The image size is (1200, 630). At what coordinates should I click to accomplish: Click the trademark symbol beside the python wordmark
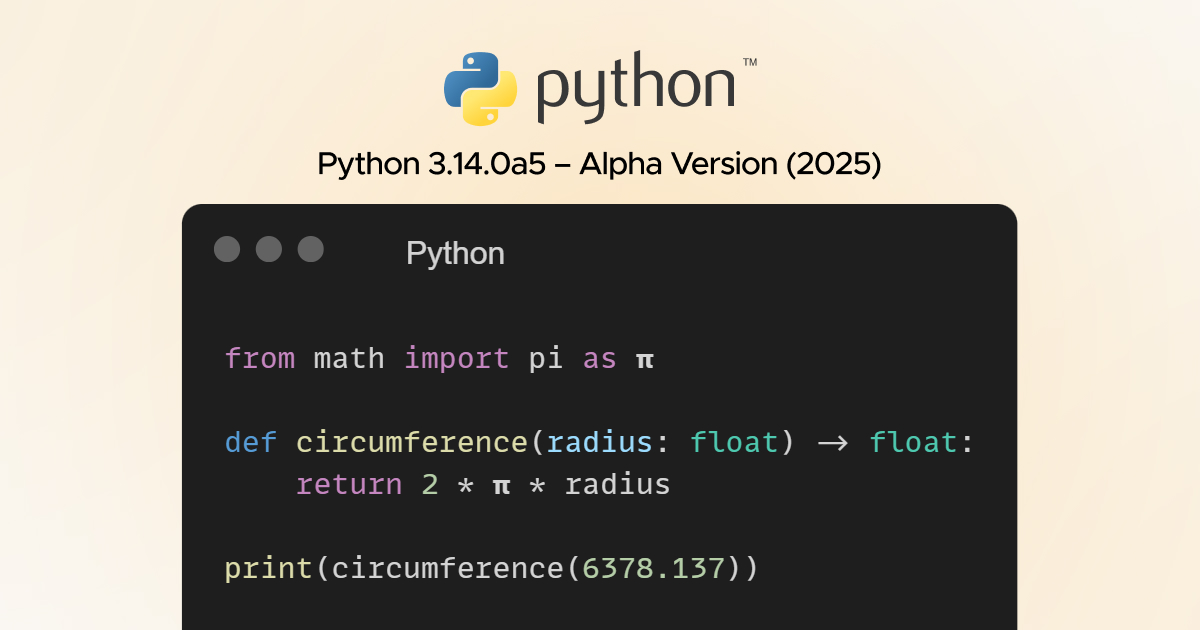point(749,63)
